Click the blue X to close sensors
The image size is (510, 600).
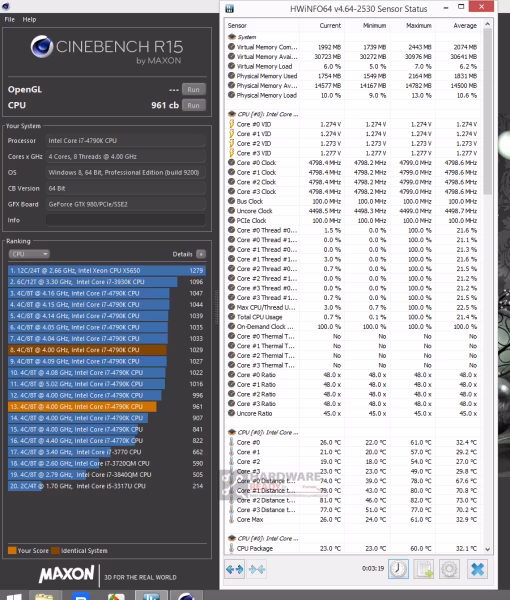pos(477,569)
